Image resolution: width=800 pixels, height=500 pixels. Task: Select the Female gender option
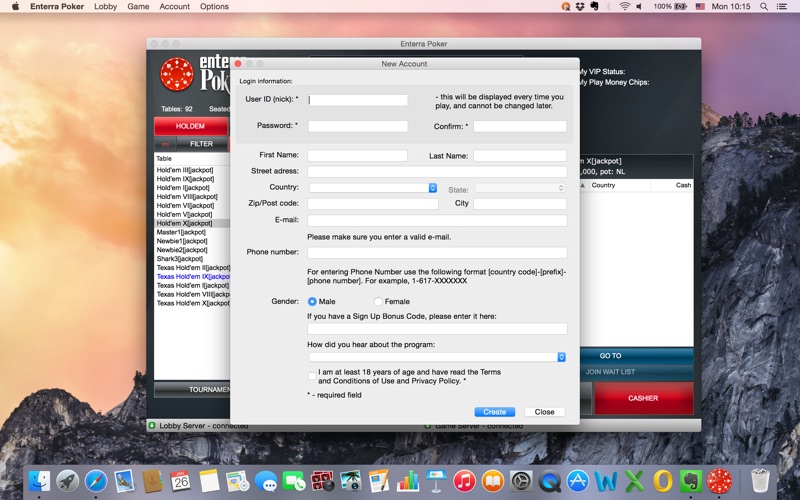pos(378,302)
